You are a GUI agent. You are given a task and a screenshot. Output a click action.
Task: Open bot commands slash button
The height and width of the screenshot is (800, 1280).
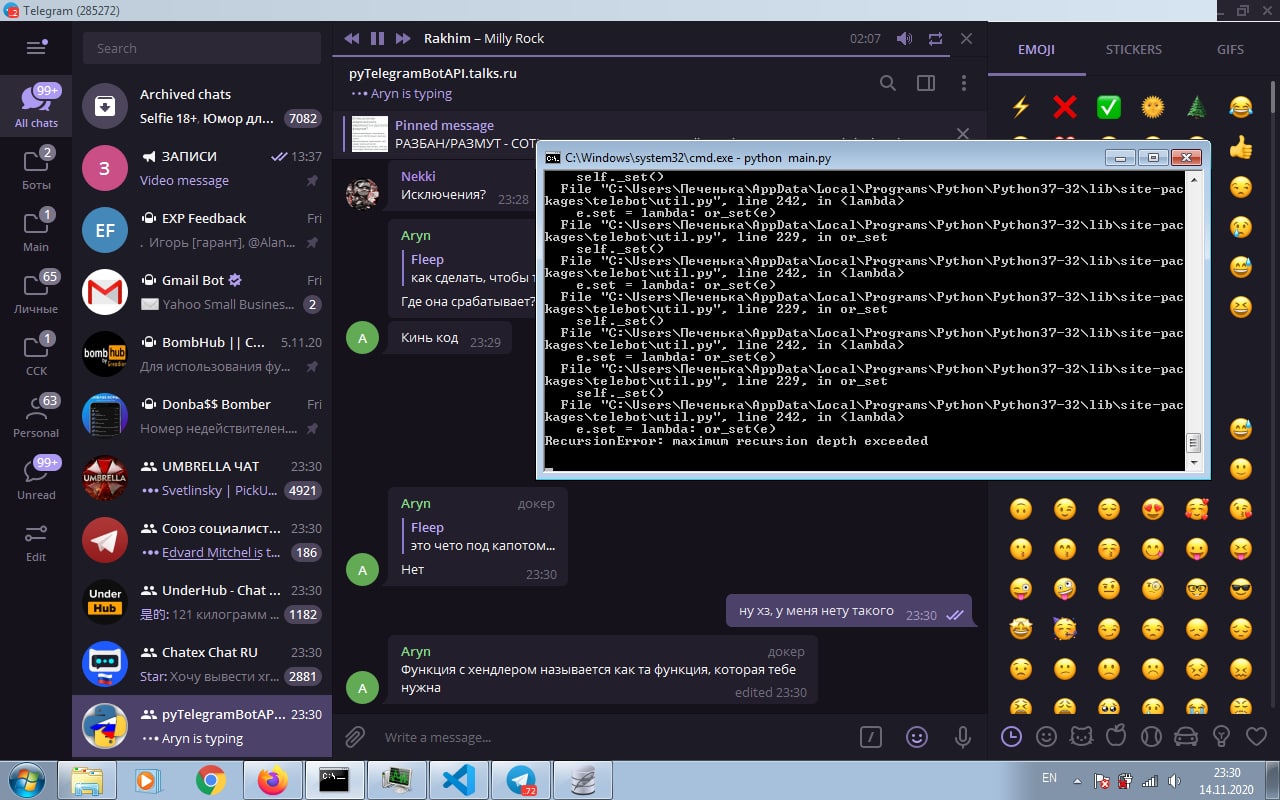pyautogui.click(x=871, y=737)
